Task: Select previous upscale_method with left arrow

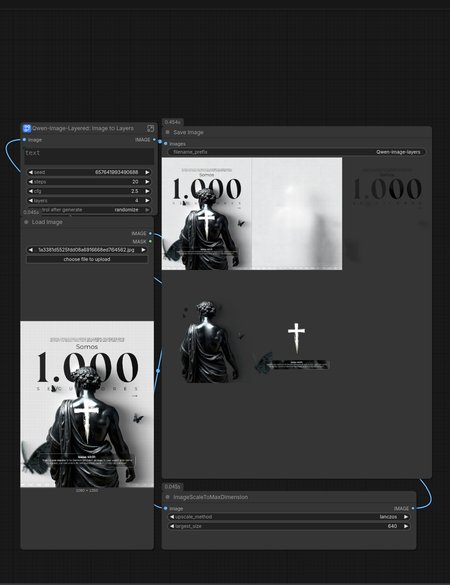Action: click(172, 517)
